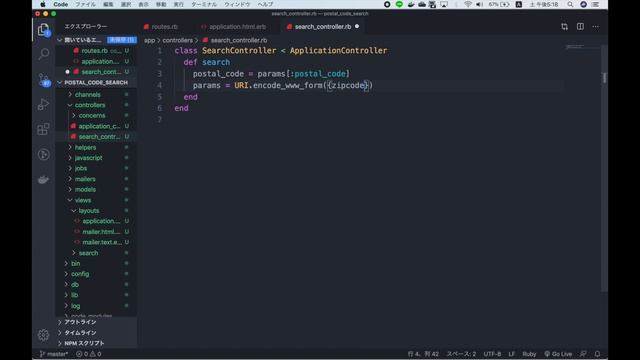Open the Extensions view
This screenshot has width=640, height=360.
(x=44, y=129)
